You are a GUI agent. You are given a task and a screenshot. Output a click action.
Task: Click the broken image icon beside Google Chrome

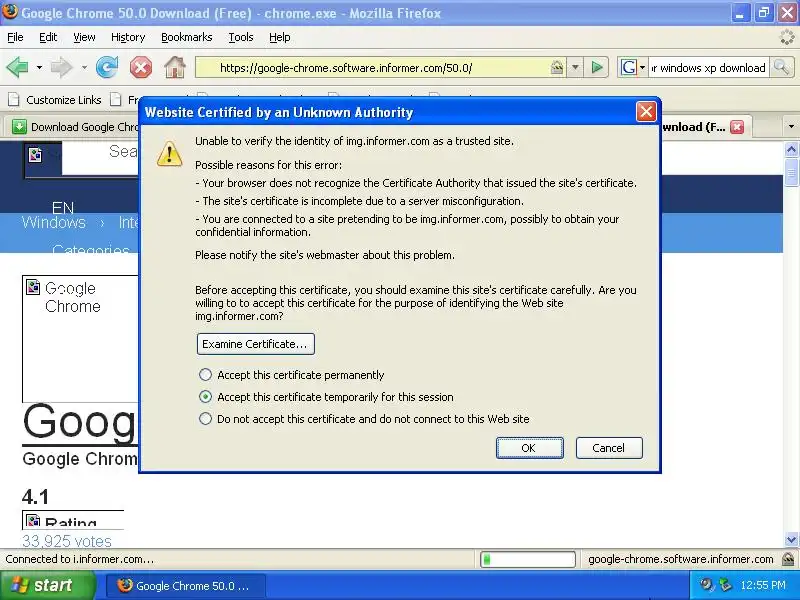33,287
